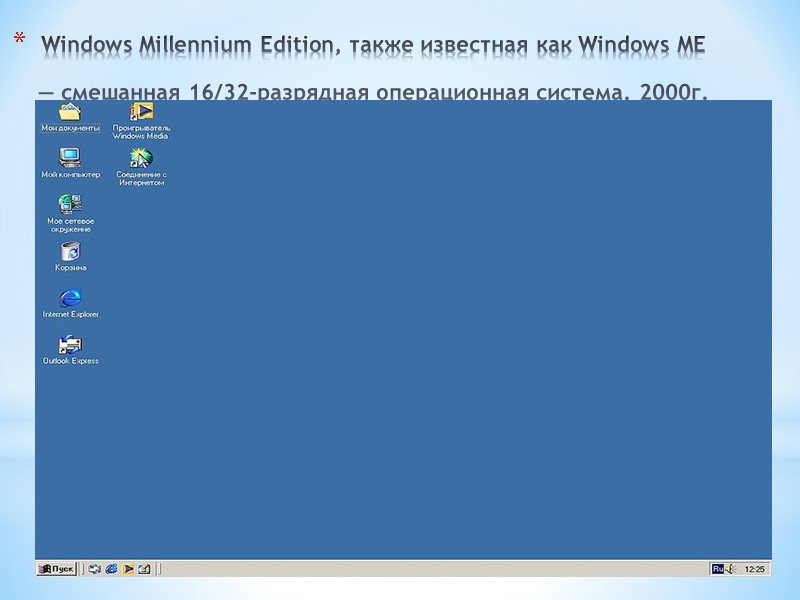Open the Корзина recycle bin
Image resolution: width=800 pixels, height=600 pixels.
68,253
